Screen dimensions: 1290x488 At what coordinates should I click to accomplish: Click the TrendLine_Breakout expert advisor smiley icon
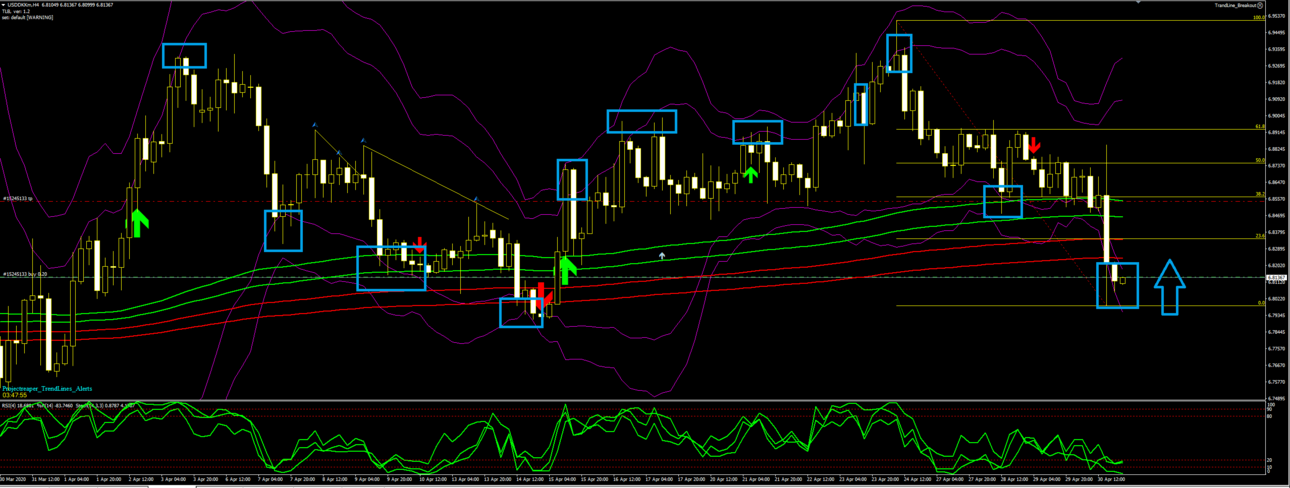(1260, 5)
